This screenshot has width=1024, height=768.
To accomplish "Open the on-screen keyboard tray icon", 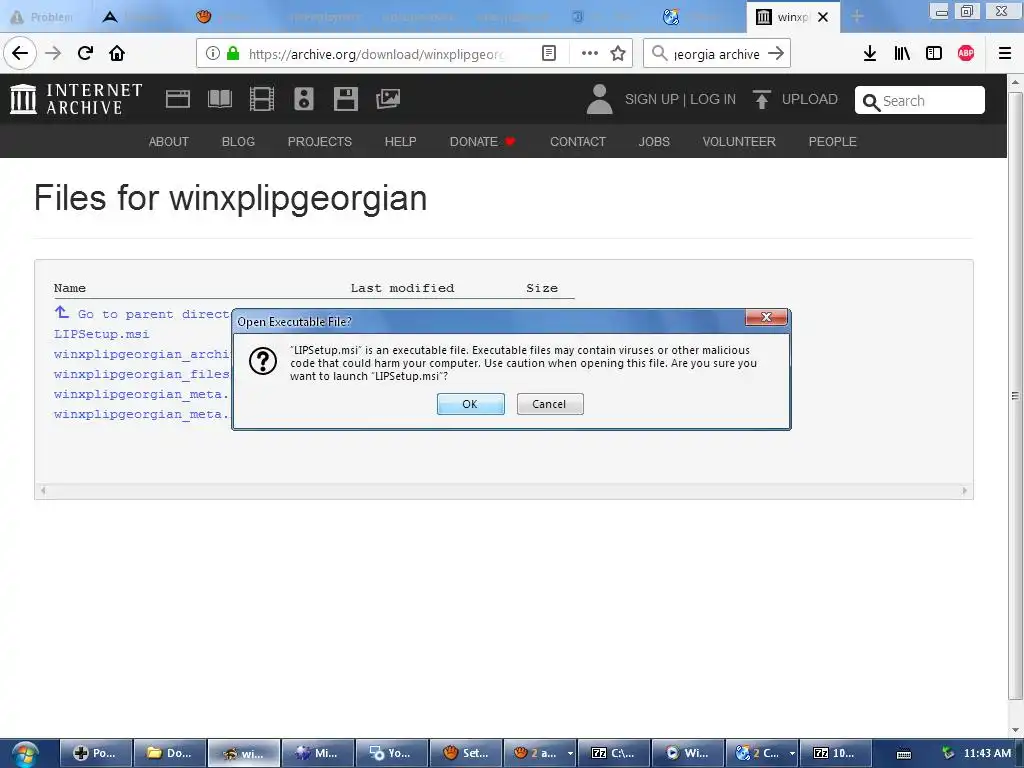I will click(904, 754).
